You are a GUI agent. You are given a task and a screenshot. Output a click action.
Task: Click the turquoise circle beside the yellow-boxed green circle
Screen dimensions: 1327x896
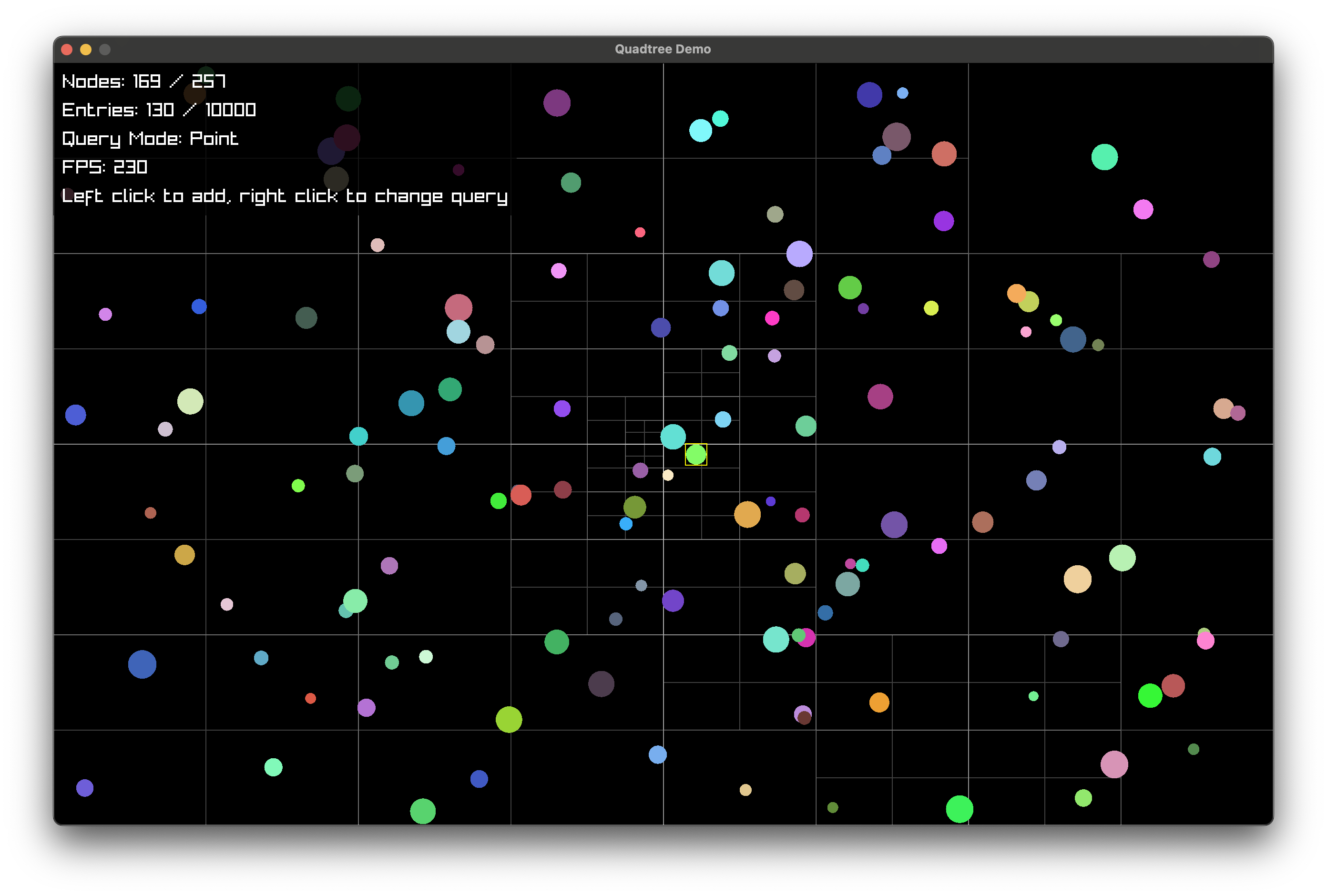point(673,437)
